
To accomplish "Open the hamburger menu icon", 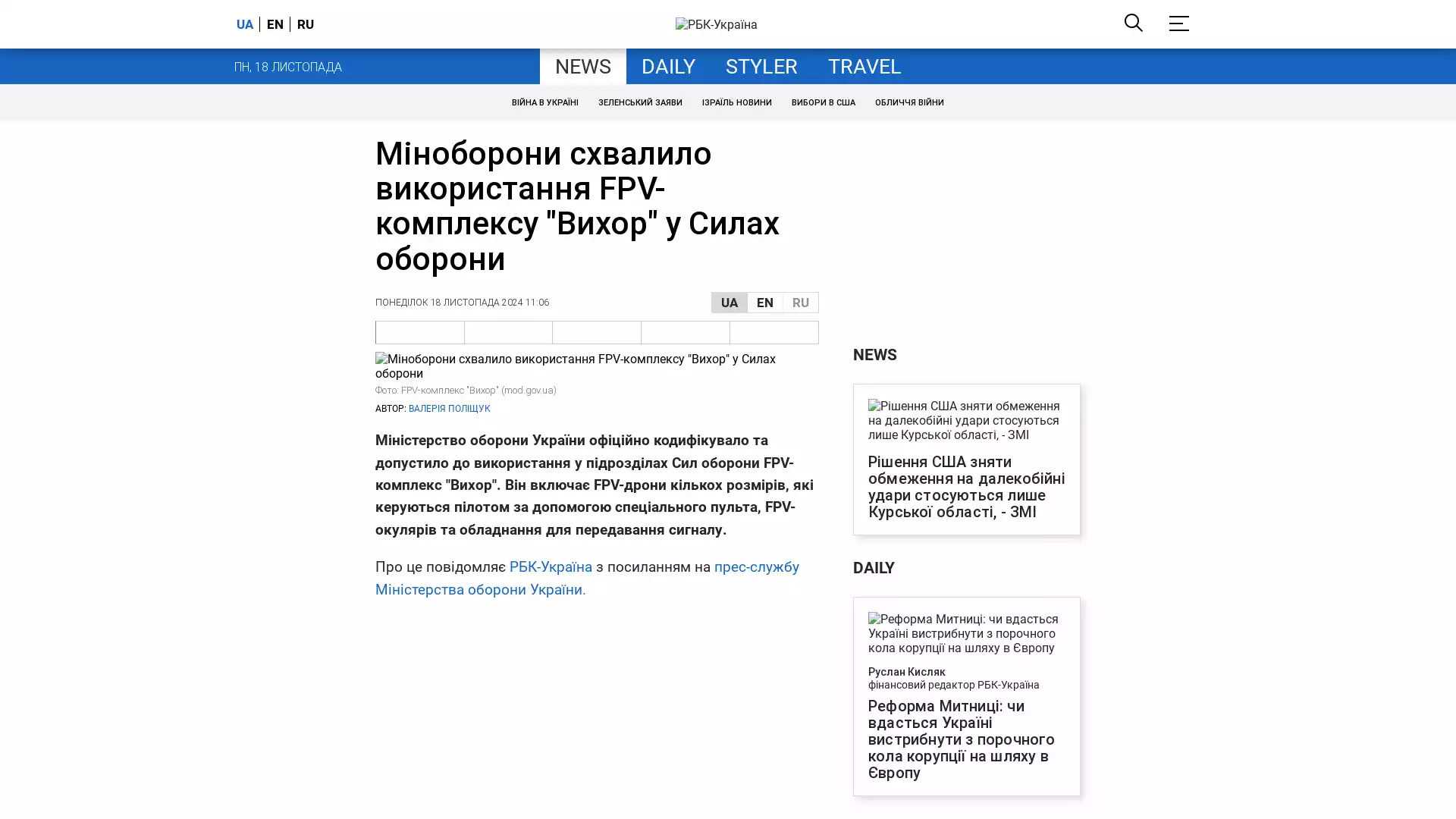I will pos(1178,24).
